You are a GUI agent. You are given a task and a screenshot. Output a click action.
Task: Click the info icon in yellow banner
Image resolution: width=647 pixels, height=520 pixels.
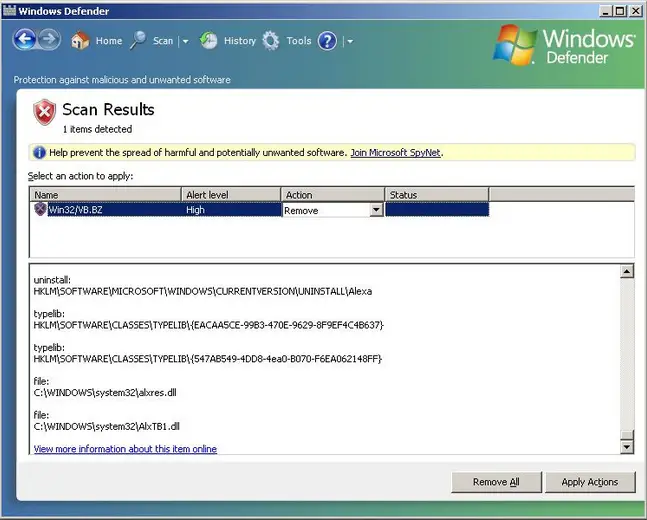pos(39,153)
